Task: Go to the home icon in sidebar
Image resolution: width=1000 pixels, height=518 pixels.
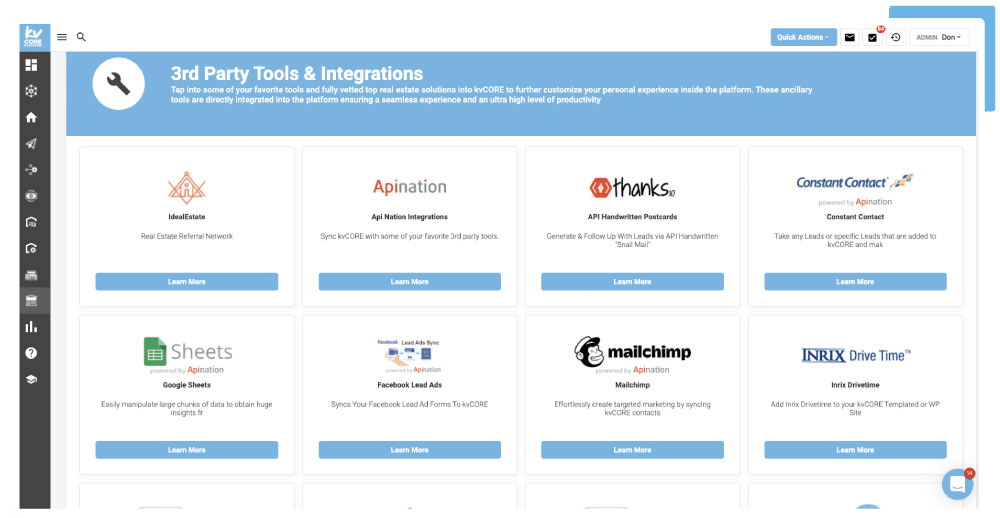Action: (x=31, y=117)
